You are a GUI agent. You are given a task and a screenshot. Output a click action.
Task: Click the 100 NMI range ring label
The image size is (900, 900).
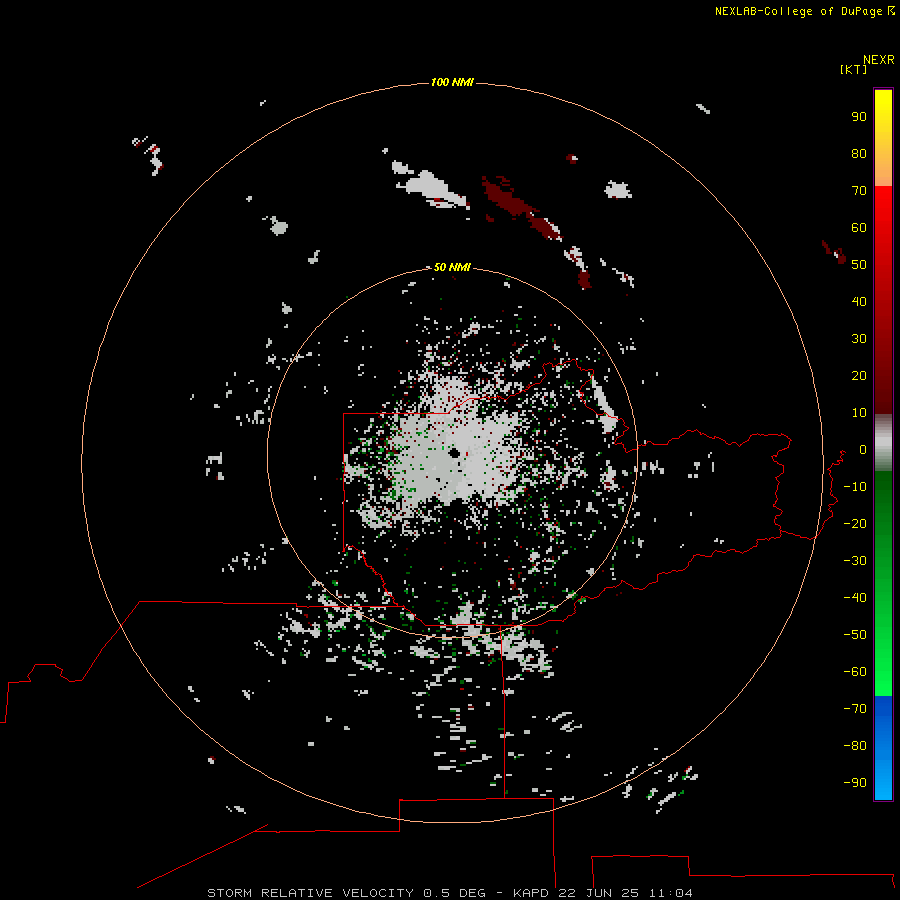pyautogui.click(x=452, y=82)
